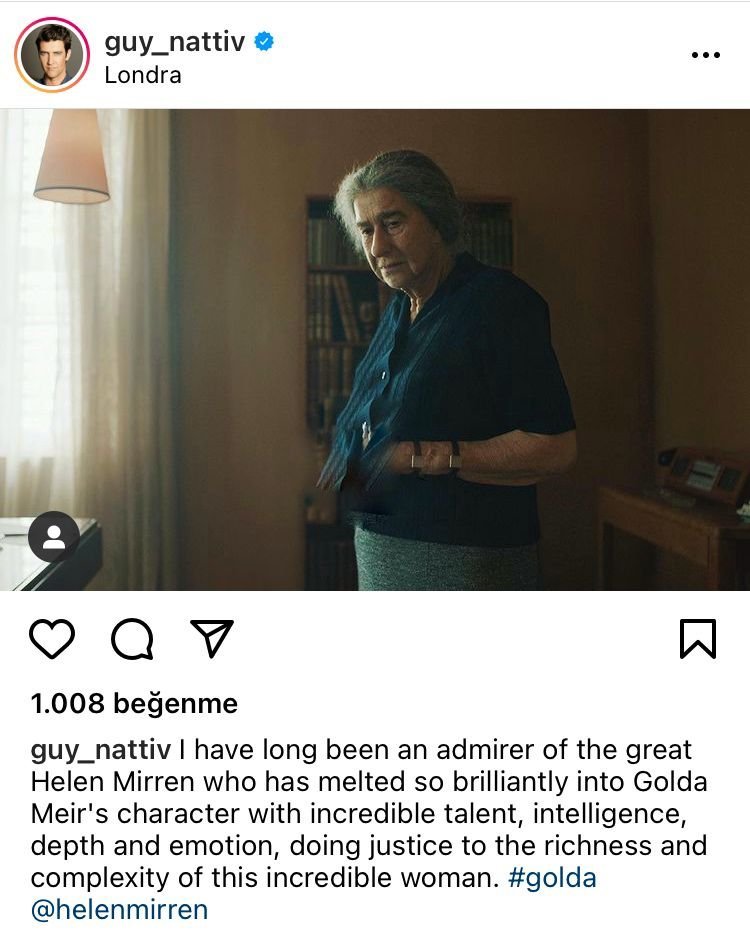Tap the posted photo of the woman
Viewport: 750px width, 935px height.
click(x=375, y=349)
